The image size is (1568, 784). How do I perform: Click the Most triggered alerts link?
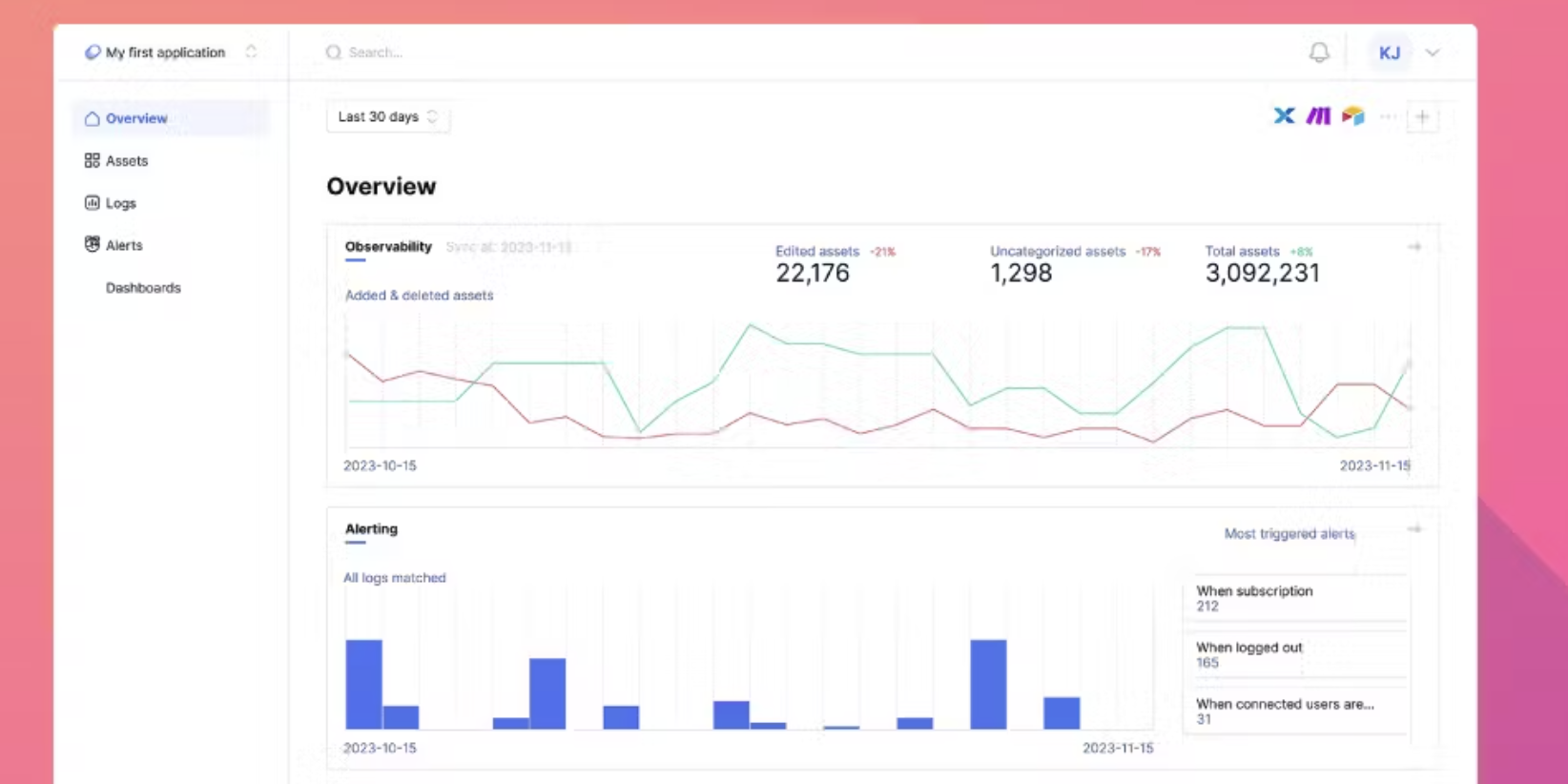(x=1289, y=534)
